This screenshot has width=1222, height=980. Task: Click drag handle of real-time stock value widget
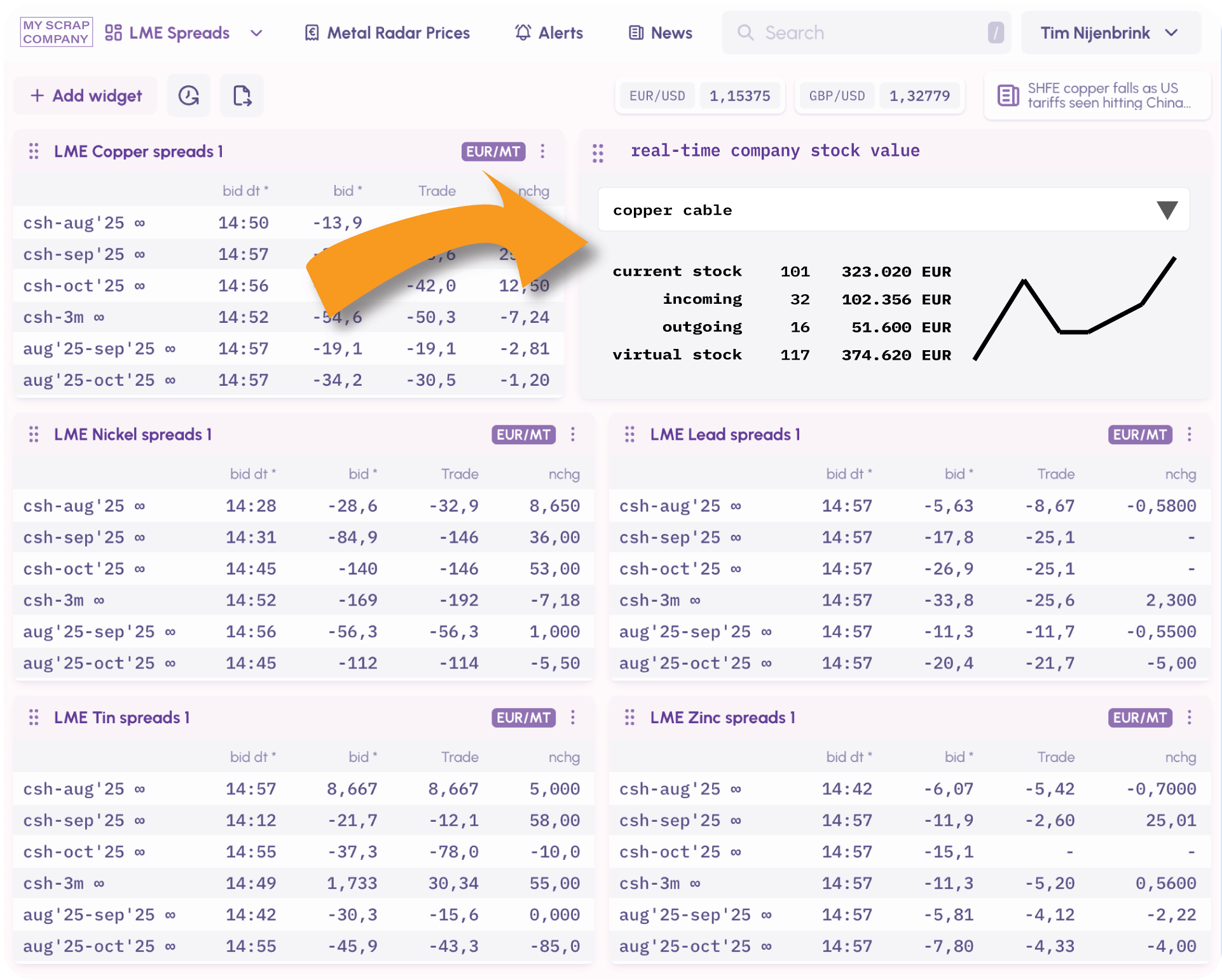[x=598, y=153]
